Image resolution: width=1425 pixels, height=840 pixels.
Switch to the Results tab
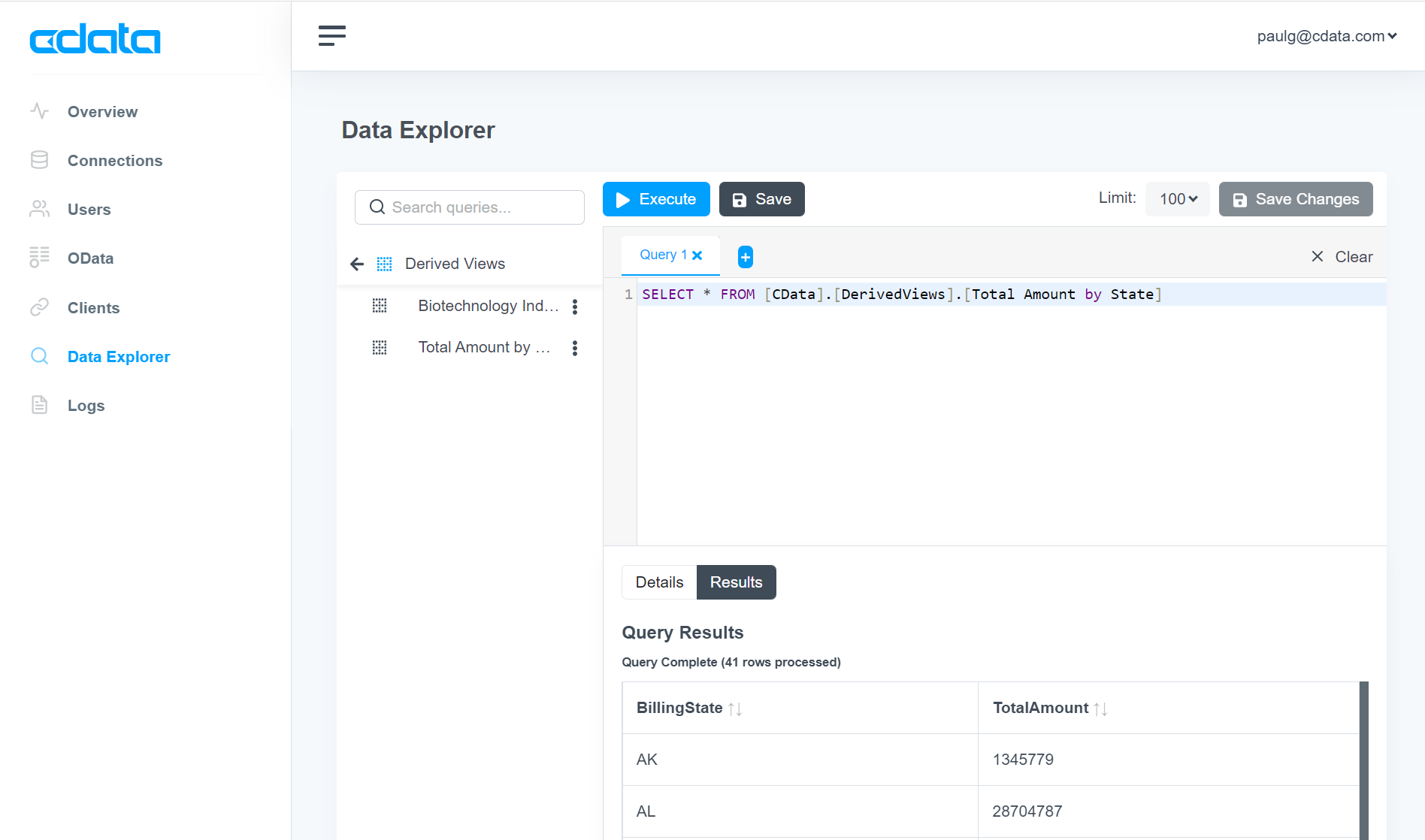(x=737, y=582)
